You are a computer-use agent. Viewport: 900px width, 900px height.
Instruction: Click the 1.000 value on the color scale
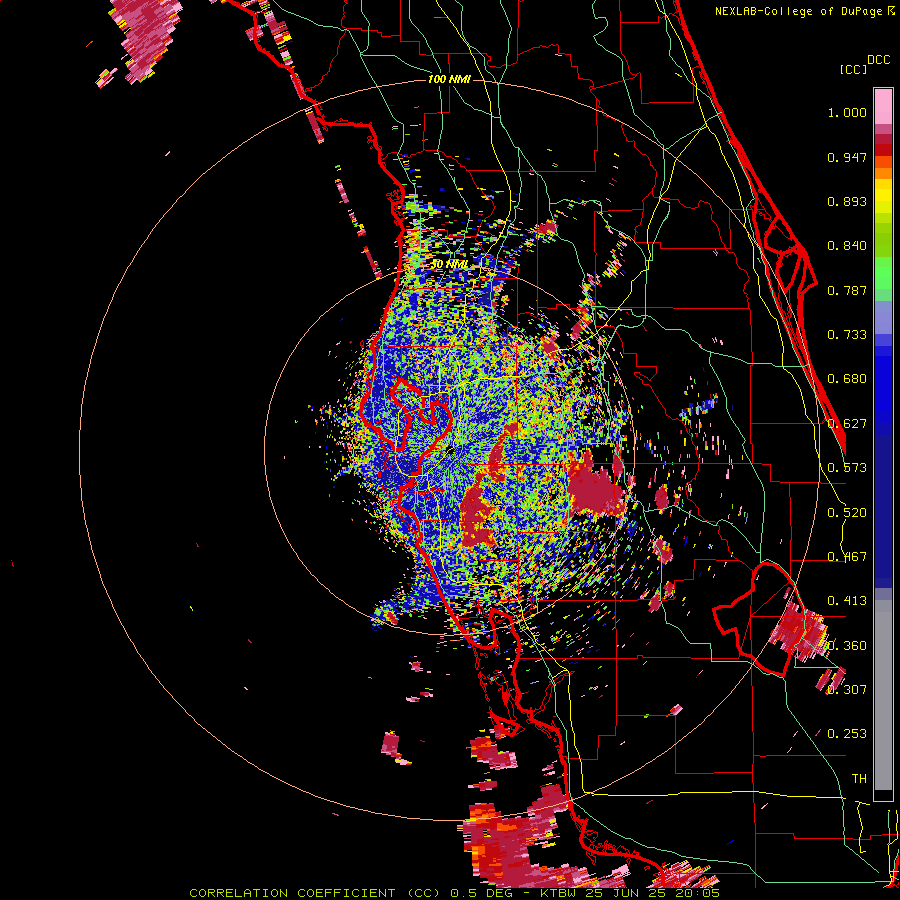point(847,112)
